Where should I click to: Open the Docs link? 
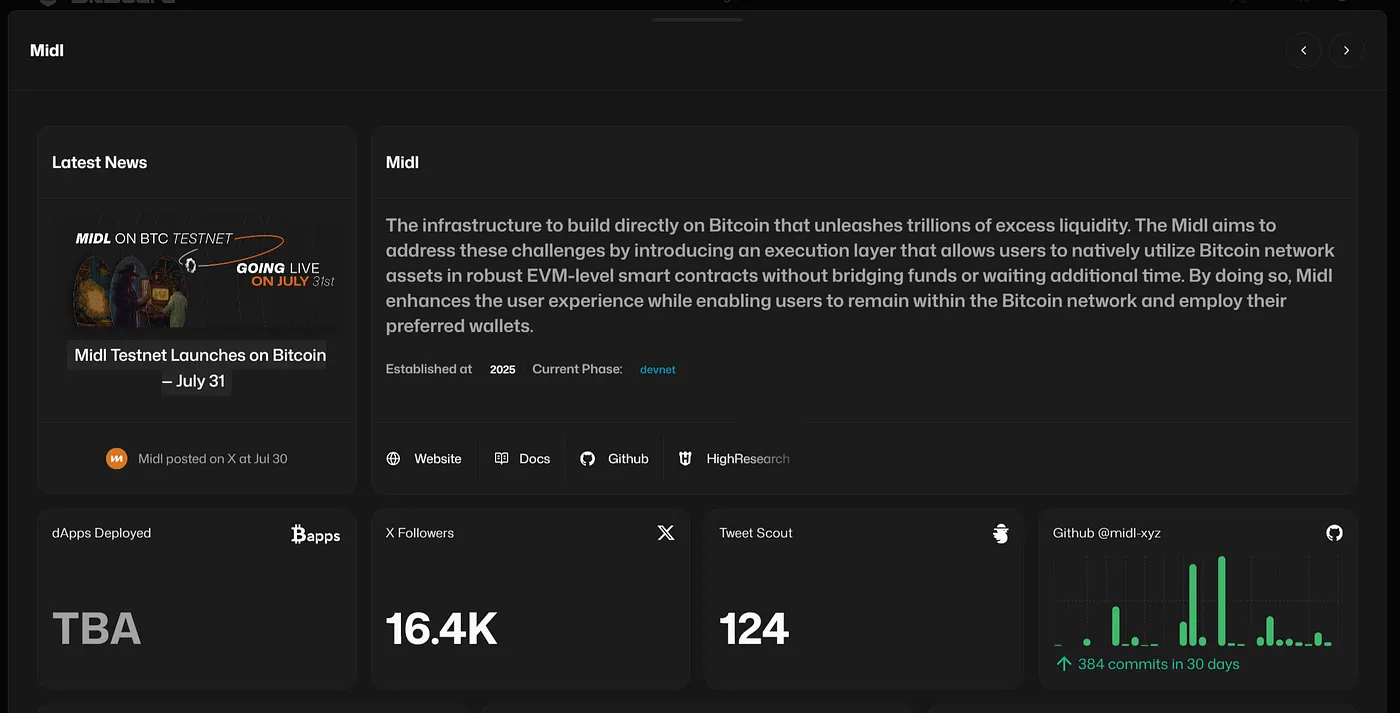tap(534, 459)
